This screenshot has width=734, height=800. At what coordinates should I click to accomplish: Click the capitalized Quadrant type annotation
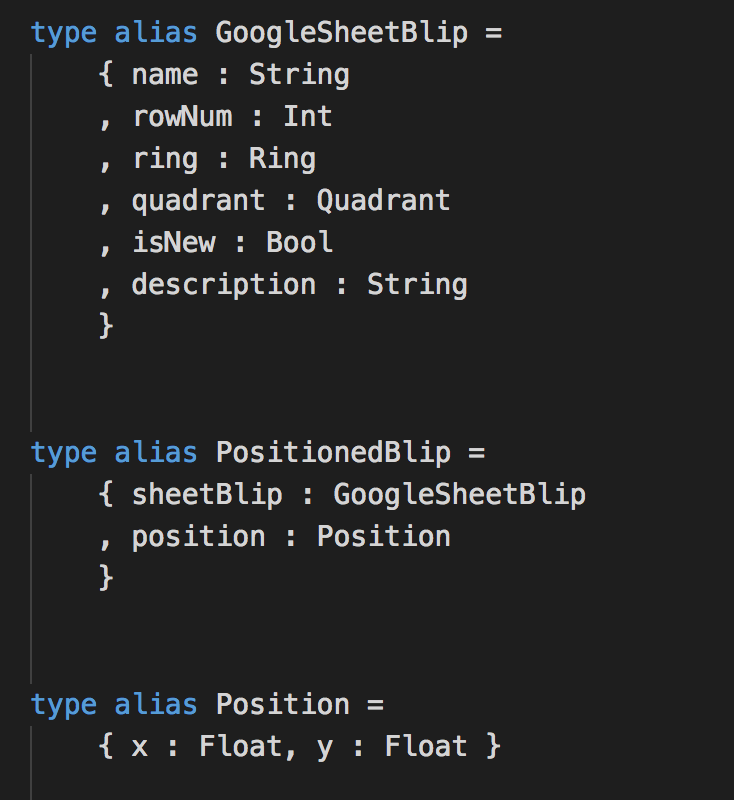pos(383,201)
